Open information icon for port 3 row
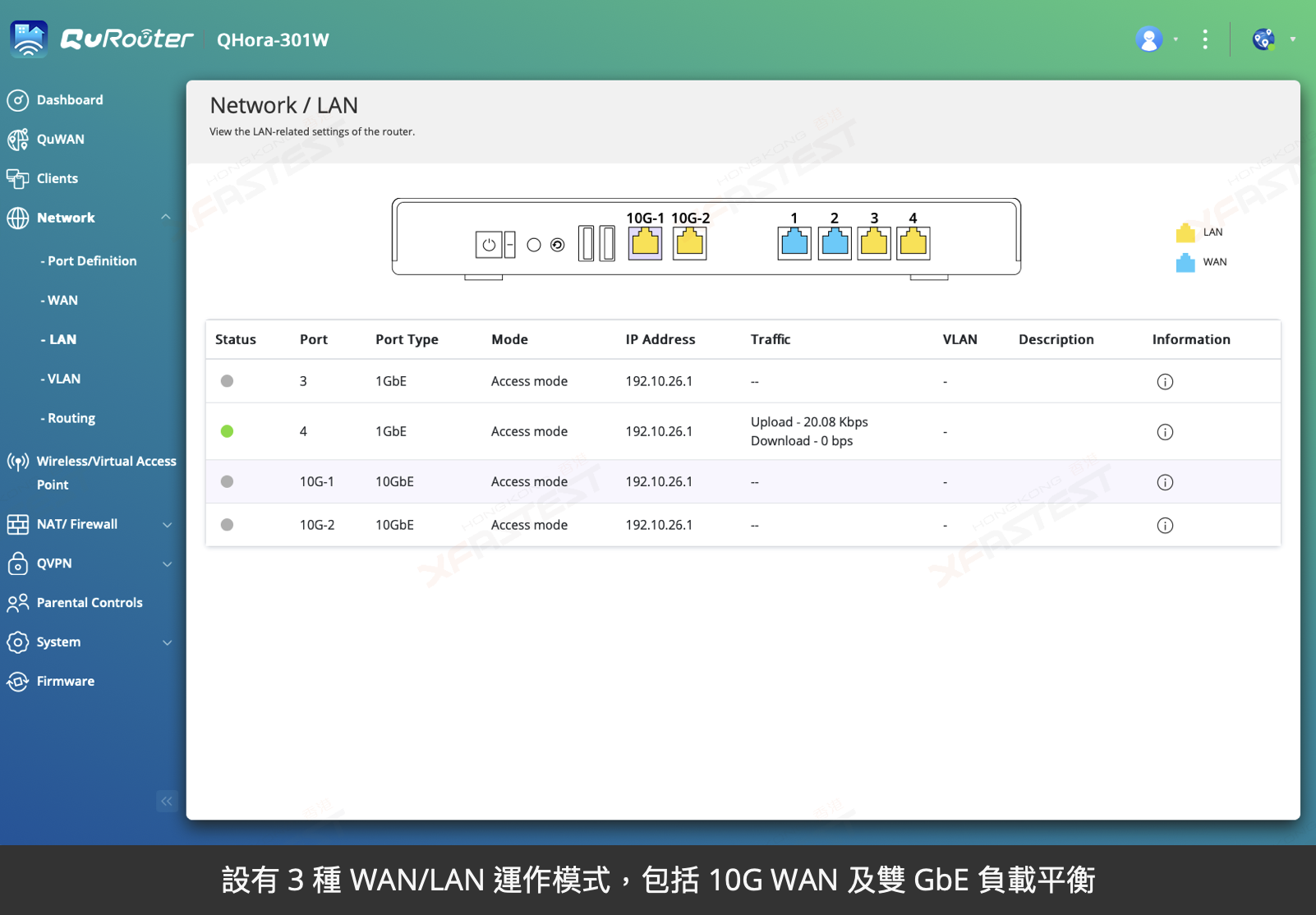The height and width of the screenshot is (915, 1316). (1165, 382)
